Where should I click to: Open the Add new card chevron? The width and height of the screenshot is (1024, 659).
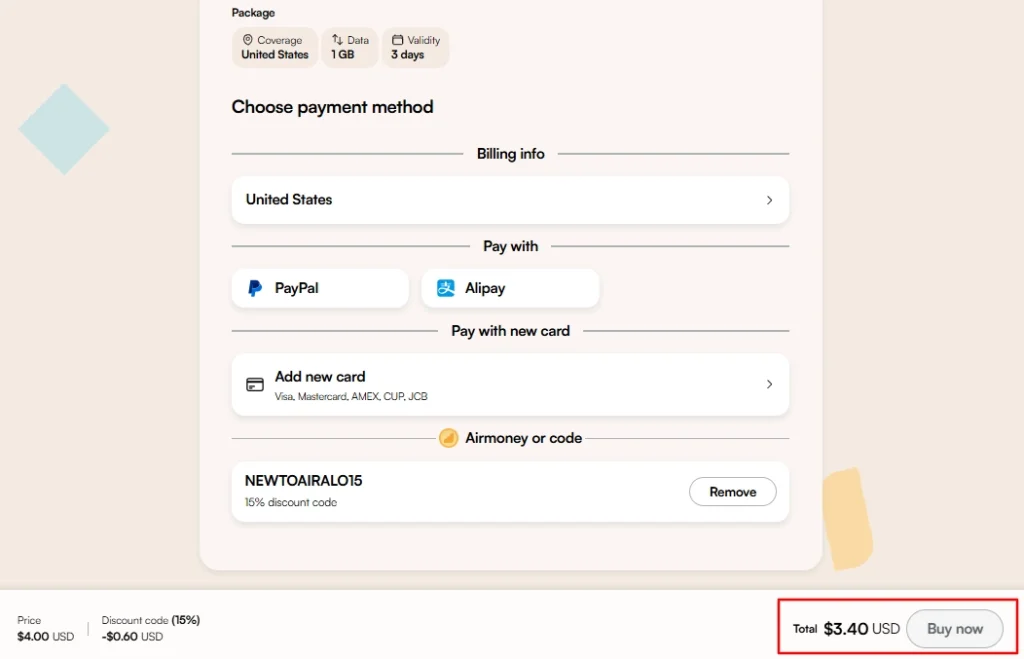(769, 384)
